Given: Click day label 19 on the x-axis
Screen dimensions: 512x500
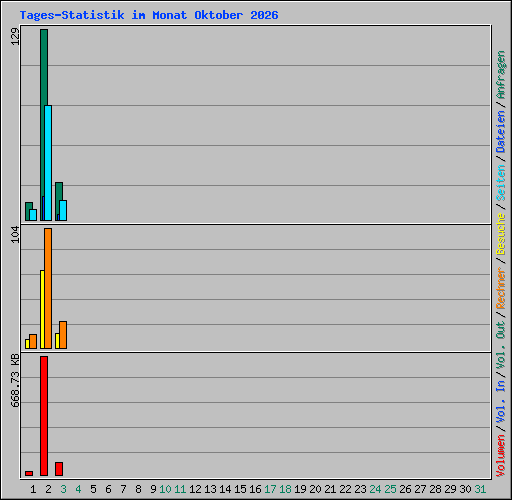Looking at the screenshot, I should (300, 489).
